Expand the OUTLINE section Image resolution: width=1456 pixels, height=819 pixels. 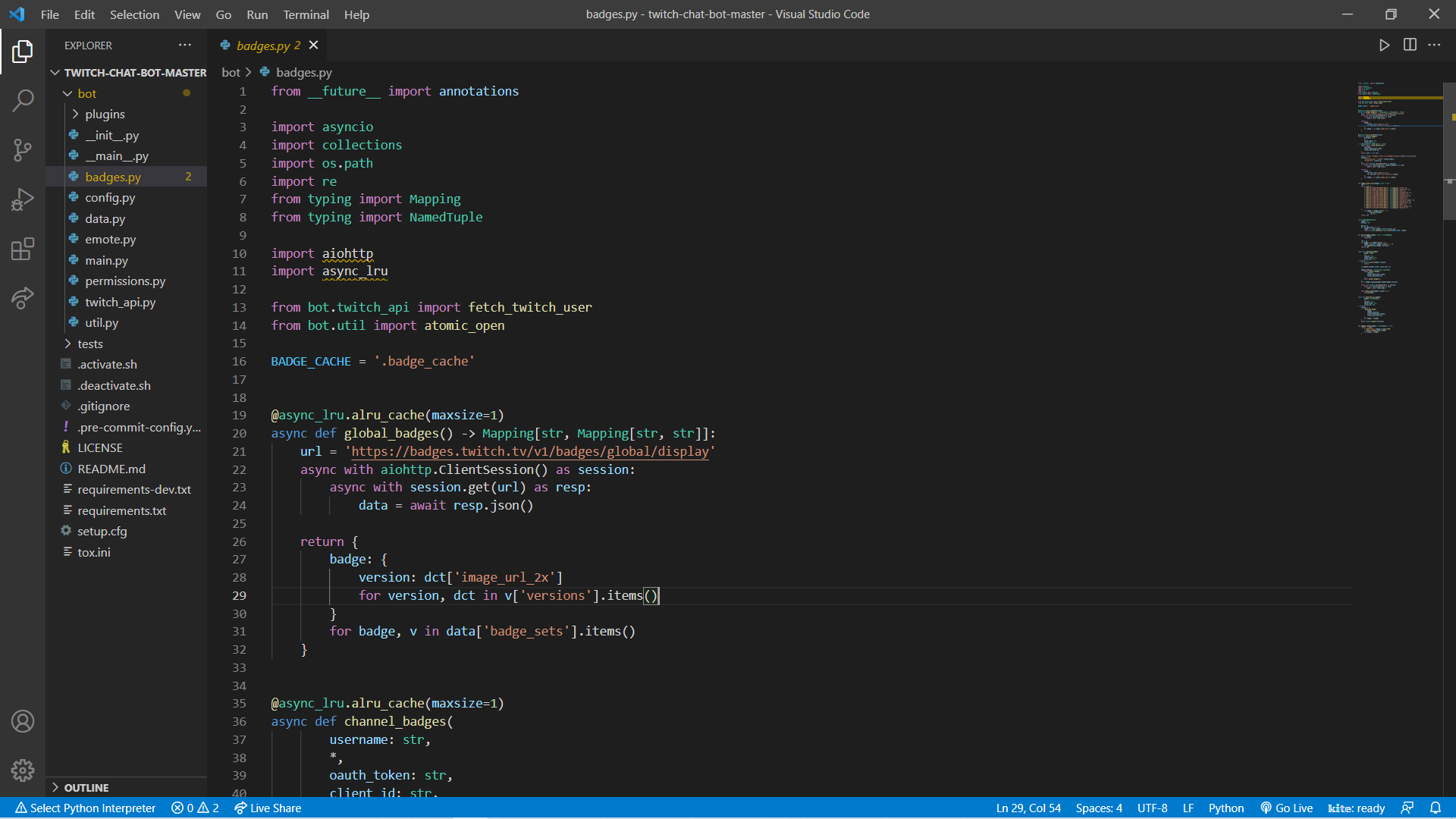click(86, 788)
